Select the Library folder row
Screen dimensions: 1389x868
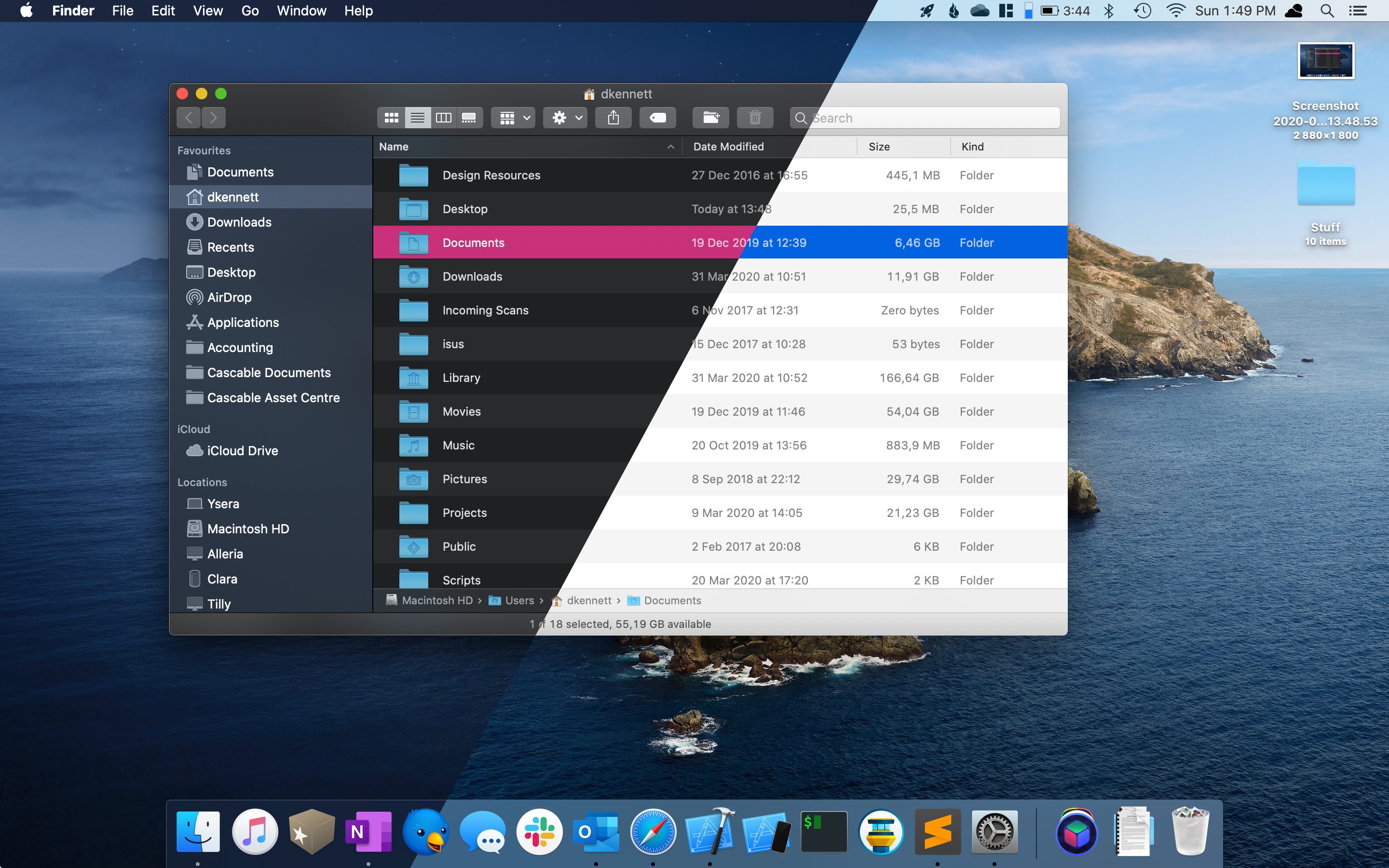pos(461,378)
